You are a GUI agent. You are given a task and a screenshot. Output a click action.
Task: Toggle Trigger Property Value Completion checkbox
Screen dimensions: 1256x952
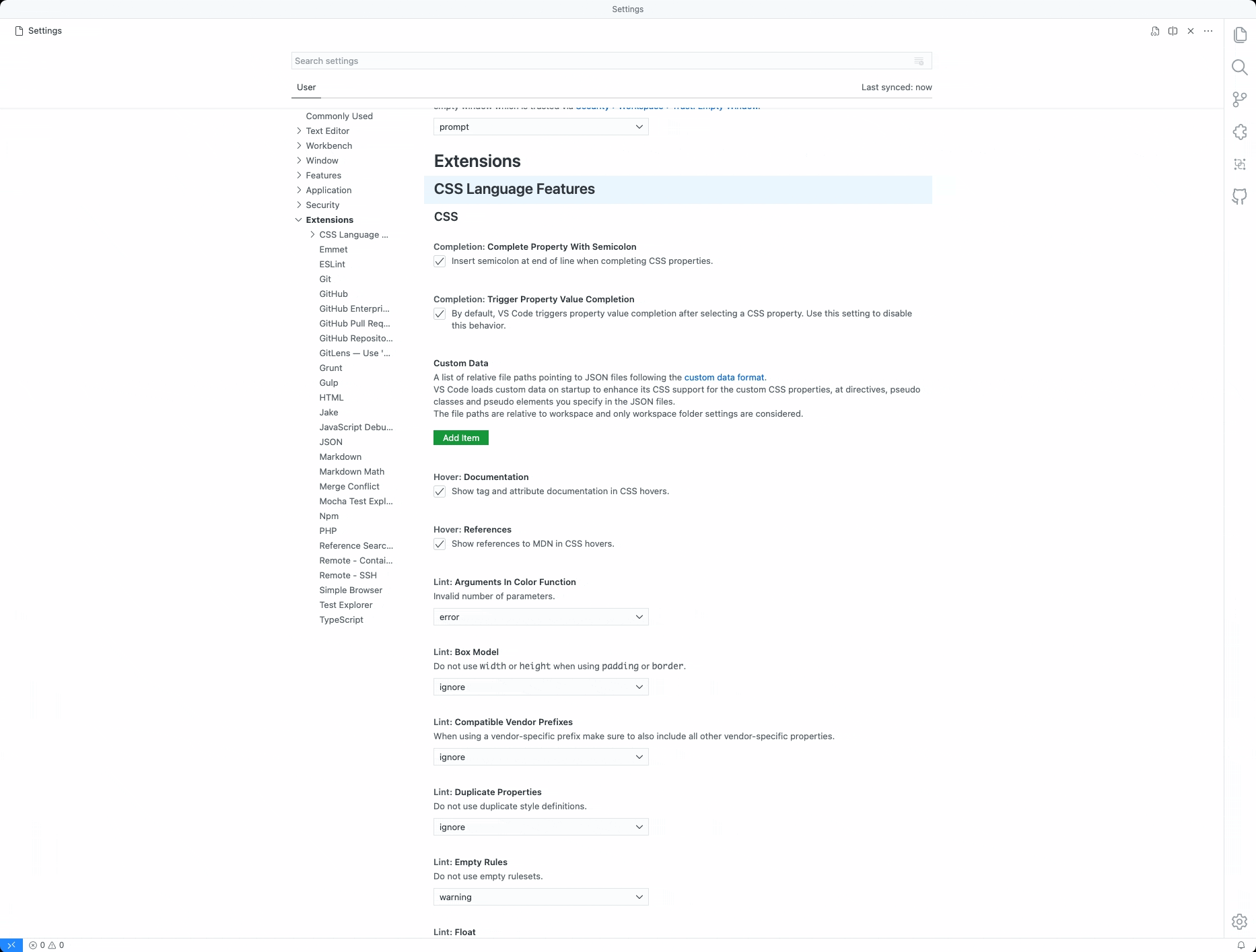click(440, 314)
